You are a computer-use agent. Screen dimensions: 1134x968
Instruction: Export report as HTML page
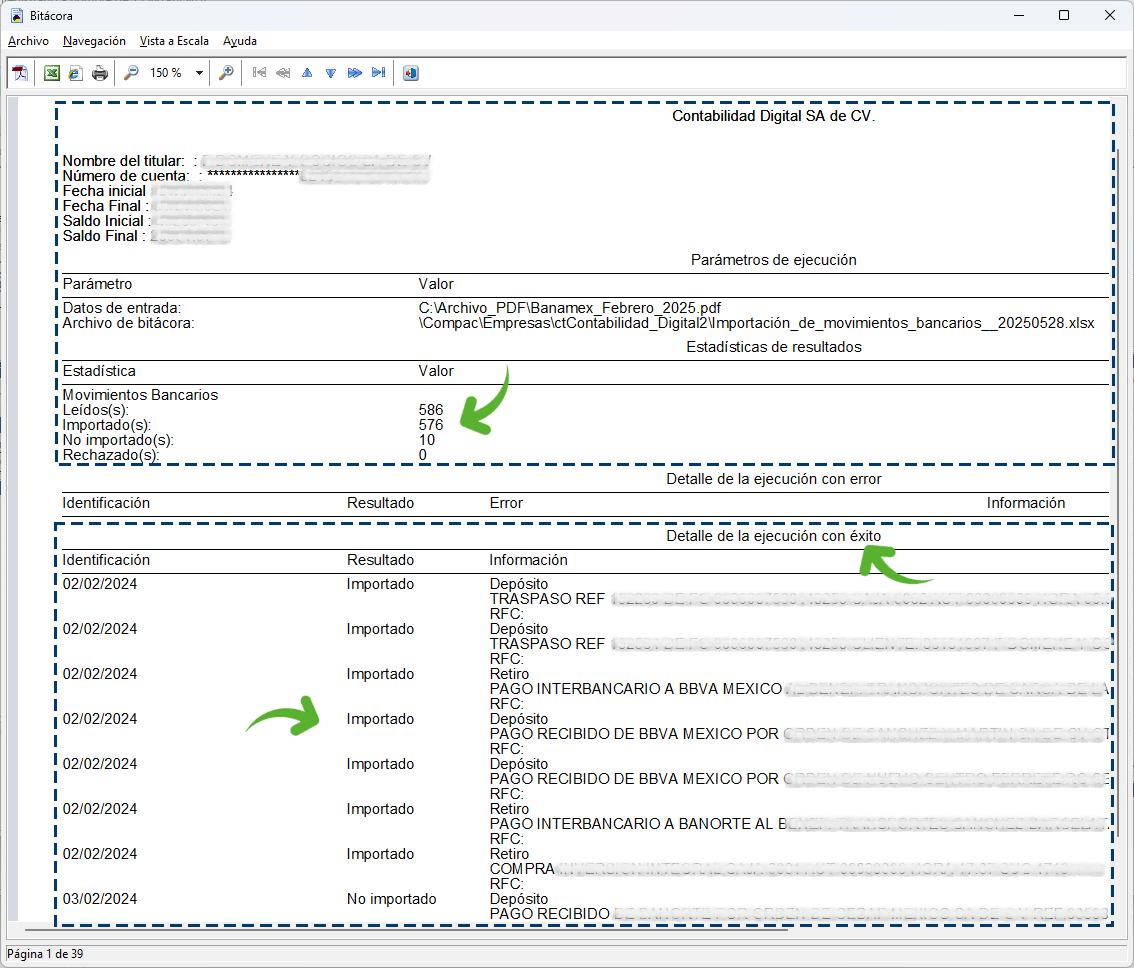point(74,73)
